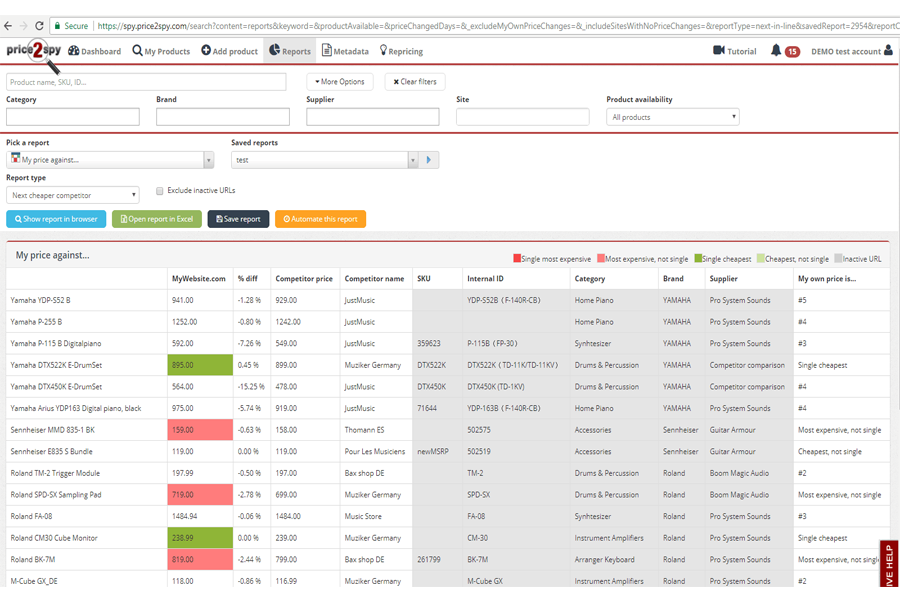Image resolution: width=900 pixels, height=600 pixels.
Task: Click Sennheiser E835 S Bundle row
Action: click(x=448, y=452)
